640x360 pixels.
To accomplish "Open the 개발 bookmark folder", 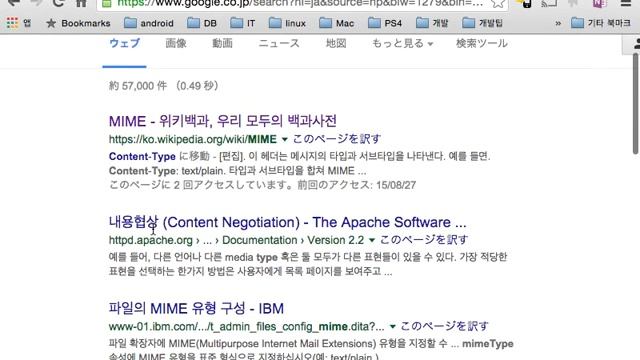I will pos(432,23).
